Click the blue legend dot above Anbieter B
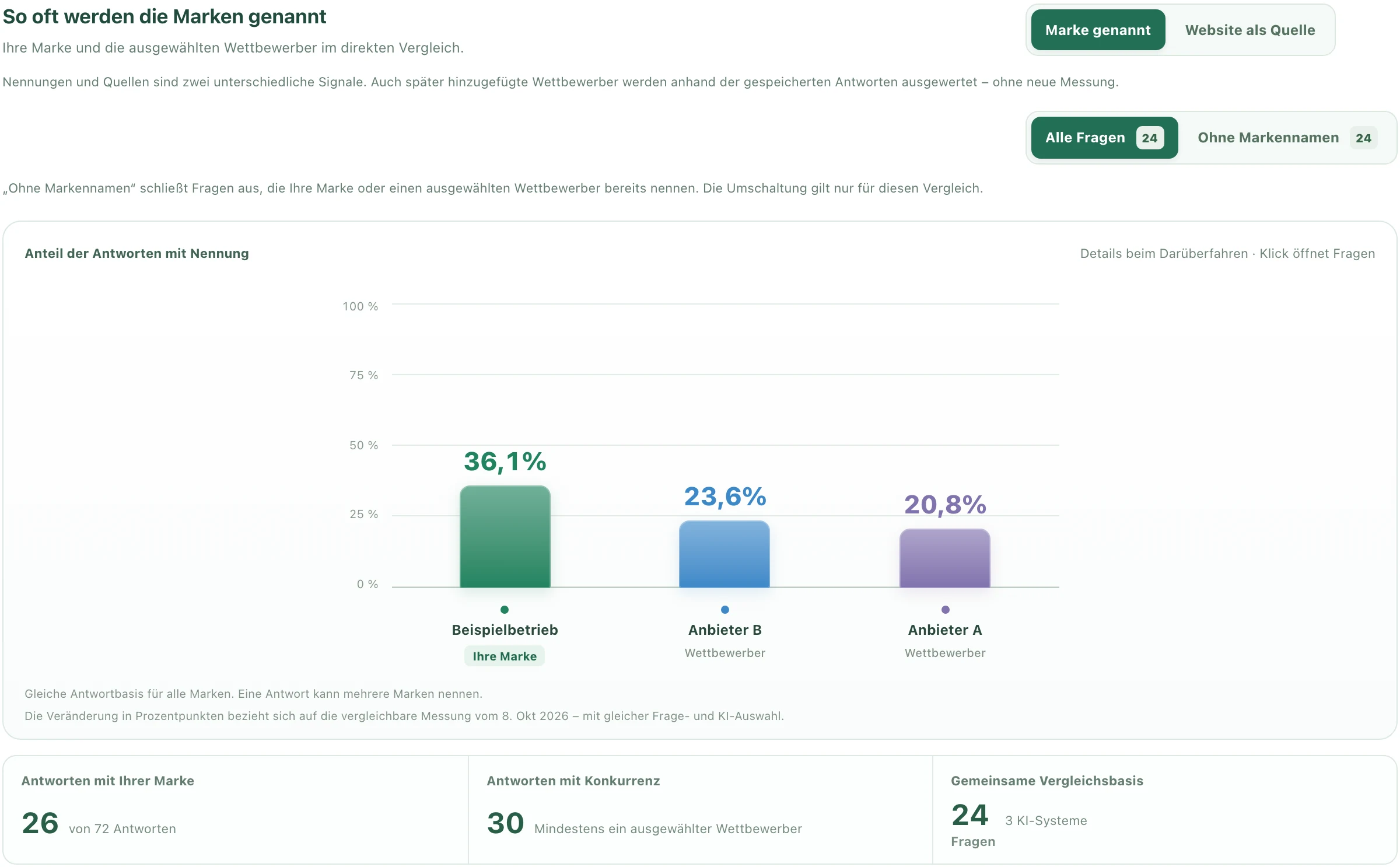Image resolution: width=1400 pixels, height=867 pixels. 724,610
